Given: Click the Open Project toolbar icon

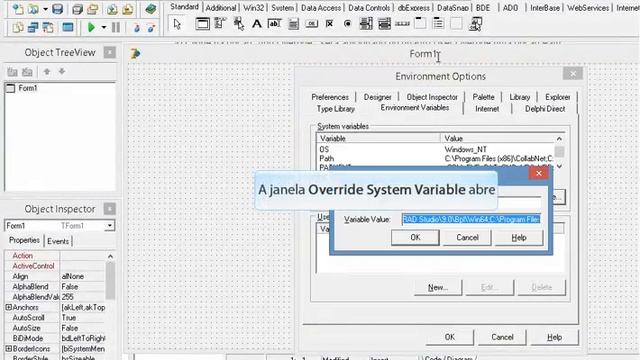Looking at the screenshot, I should click(x=93, y=9).
